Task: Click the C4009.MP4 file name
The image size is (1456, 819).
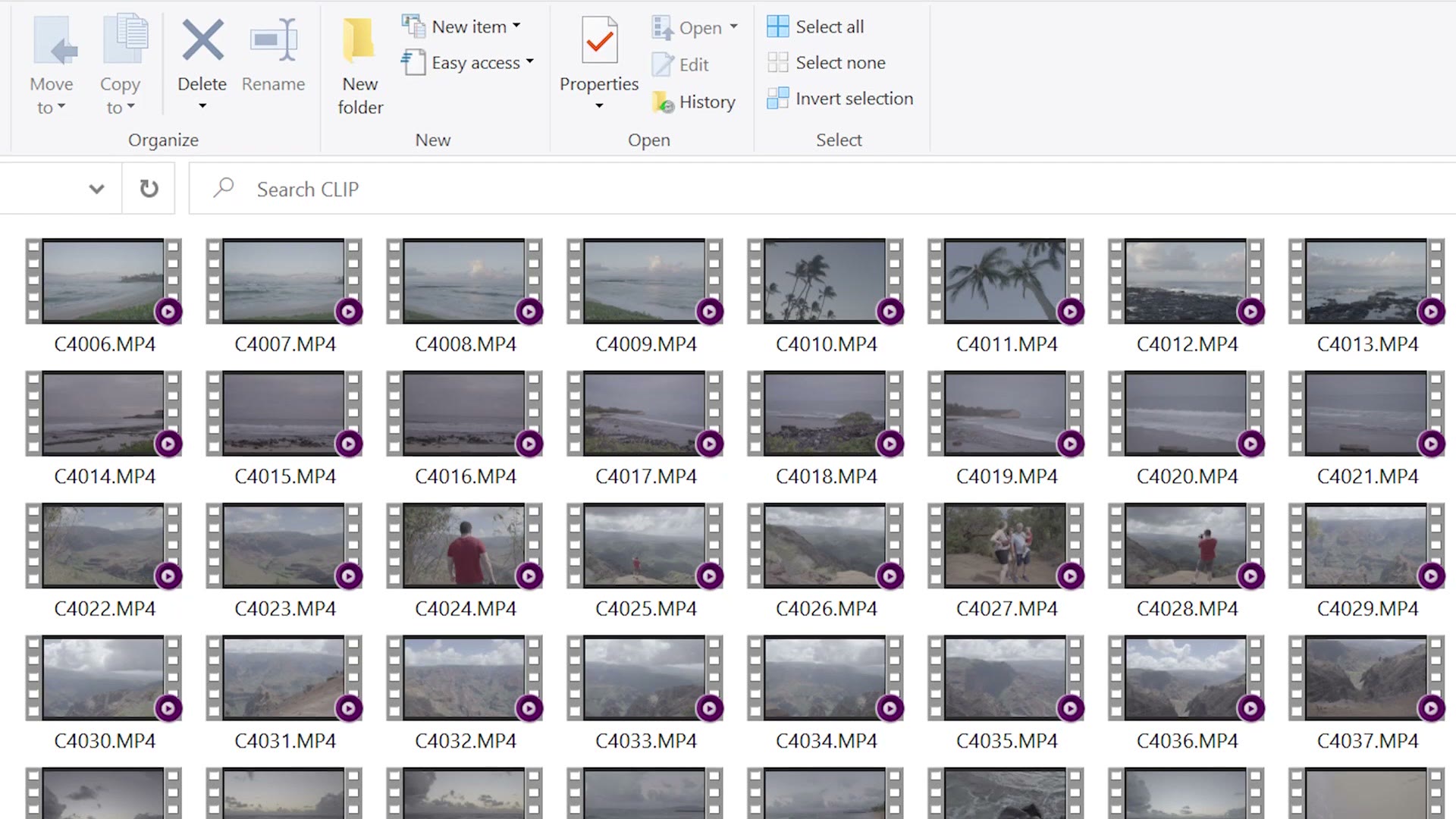Action: point(646,344)
